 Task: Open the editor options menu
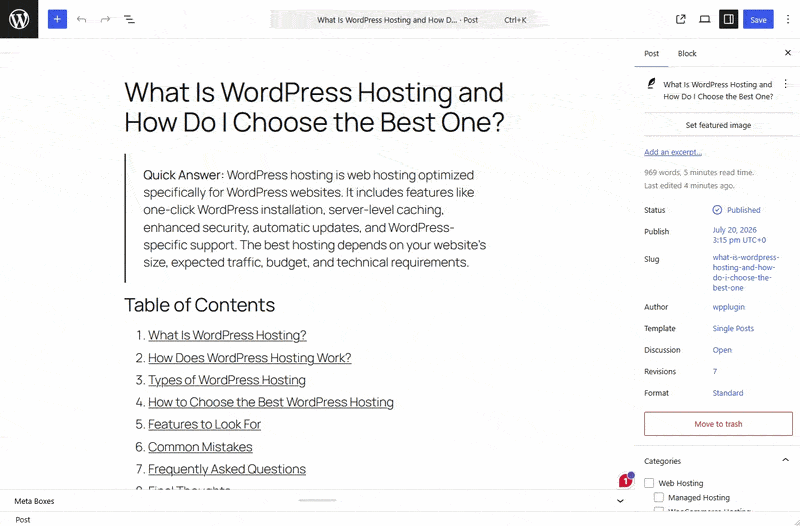788,19
